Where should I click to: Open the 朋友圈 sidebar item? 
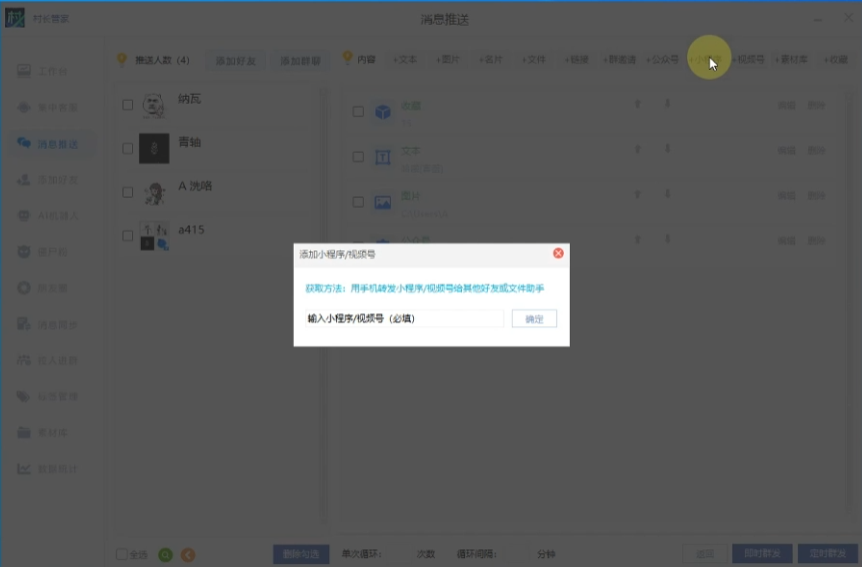click(x=43, y=288)
